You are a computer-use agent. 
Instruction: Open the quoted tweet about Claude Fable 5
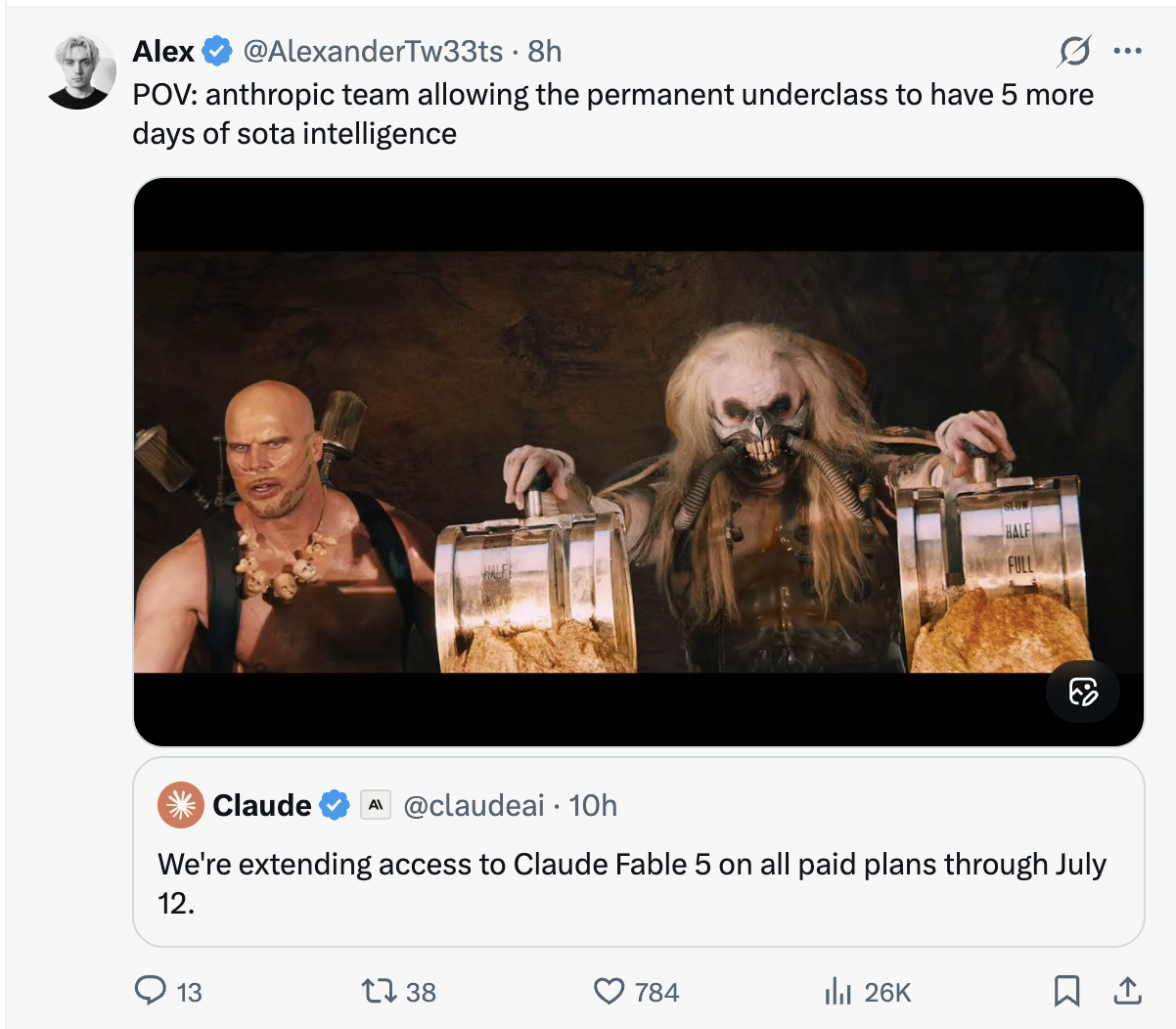point(638,851)
